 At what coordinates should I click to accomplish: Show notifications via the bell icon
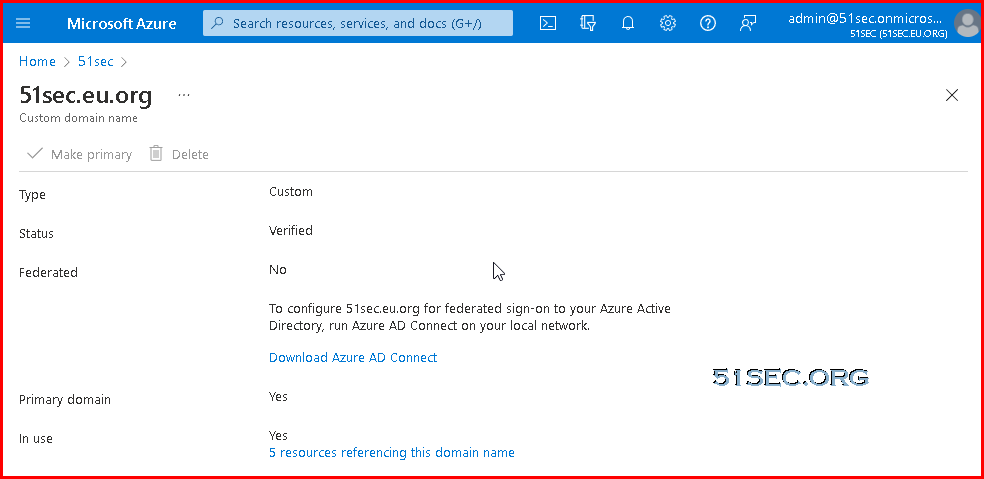tap(628, 23)
